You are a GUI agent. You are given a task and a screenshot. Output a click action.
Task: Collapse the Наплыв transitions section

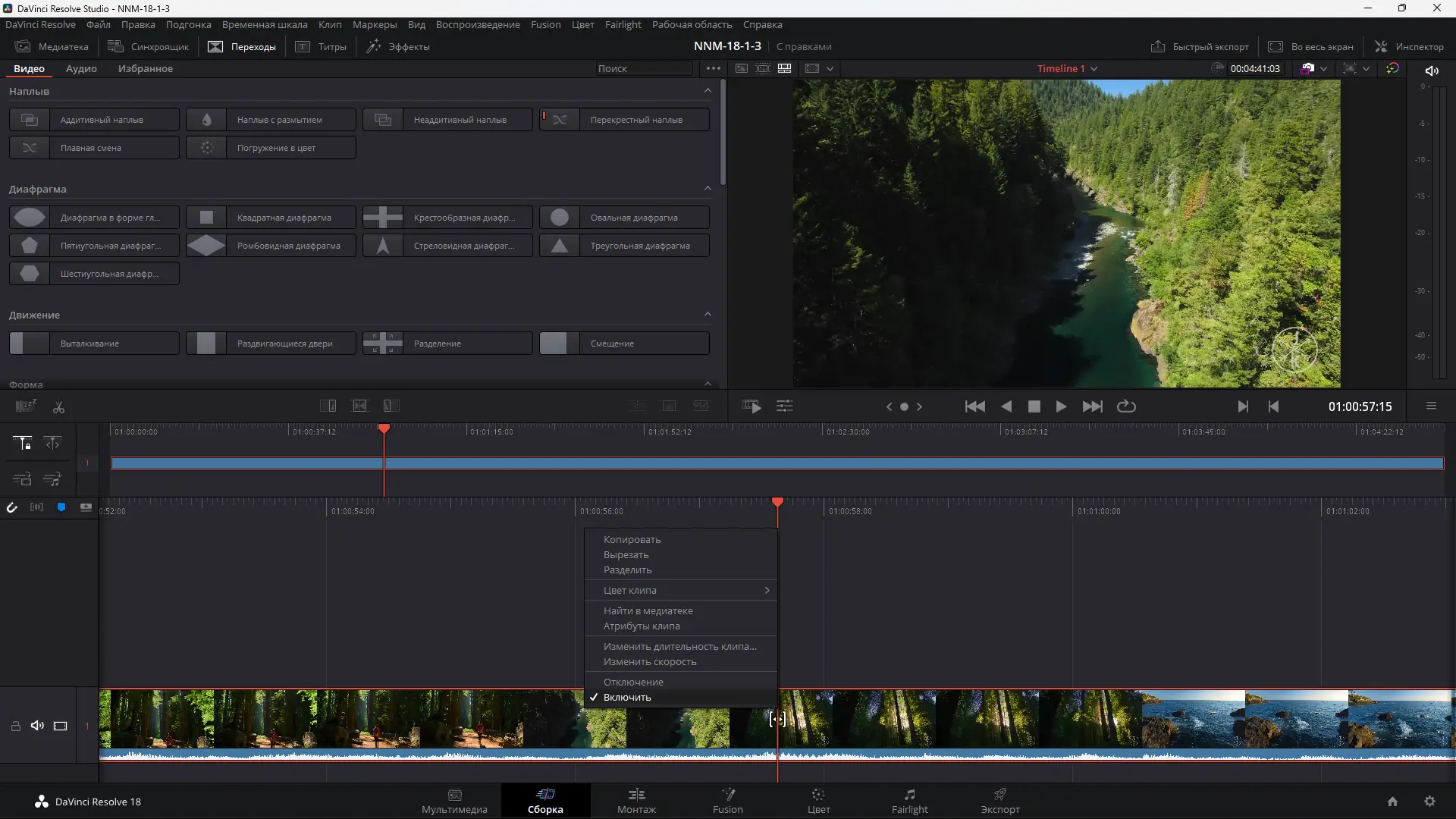pyautogui.click(x=708, y=90)
